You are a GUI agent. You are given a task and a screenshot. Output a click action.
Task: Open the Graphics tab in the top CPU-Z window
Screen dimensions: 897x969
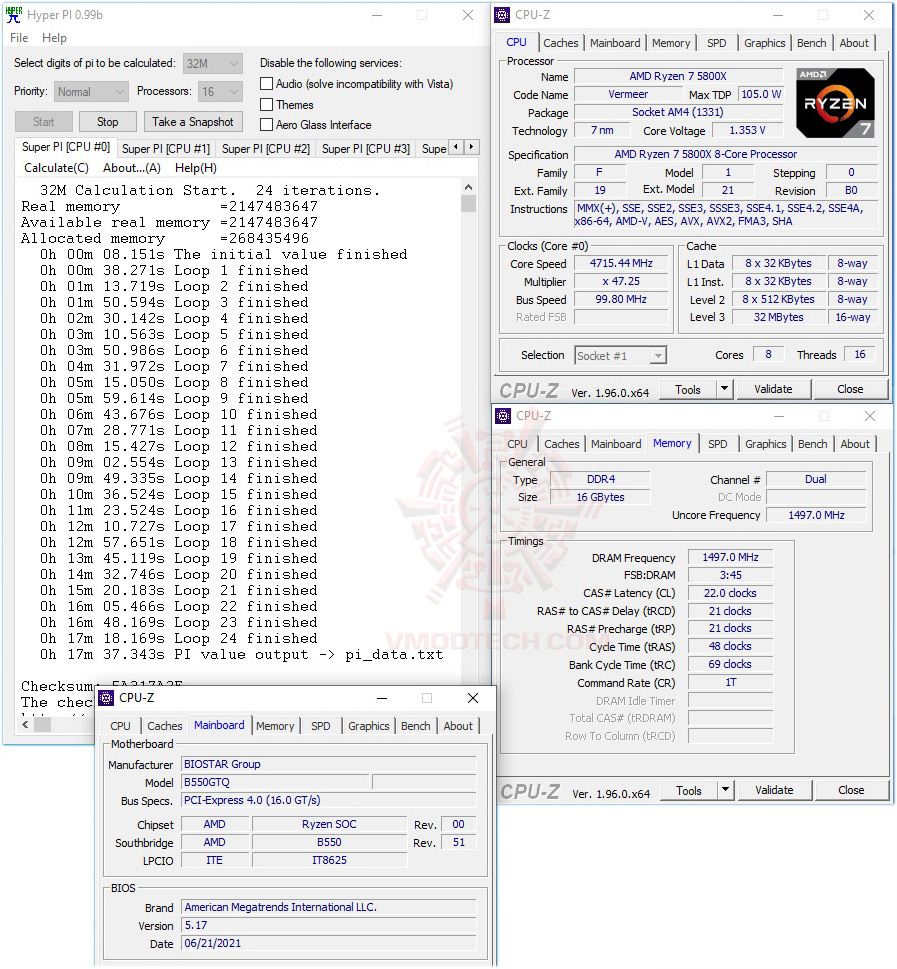point(765,43)
